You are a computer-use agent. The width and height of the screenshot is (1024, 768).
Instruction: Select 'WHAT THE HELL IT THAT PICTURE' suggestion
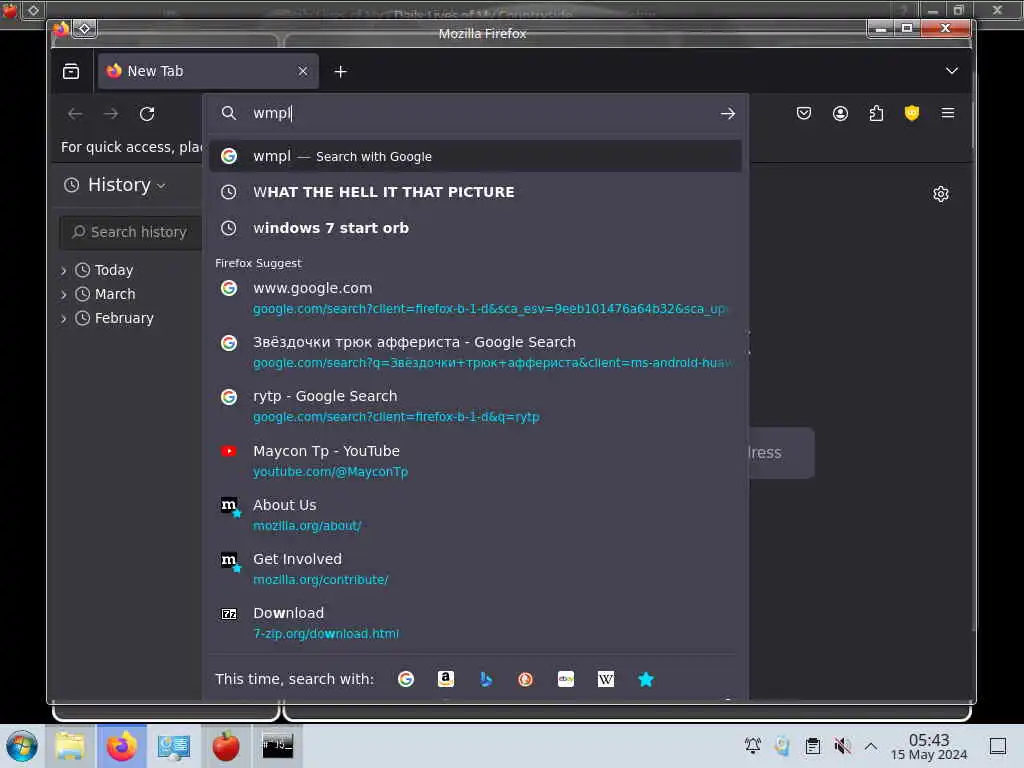[475, 192]
